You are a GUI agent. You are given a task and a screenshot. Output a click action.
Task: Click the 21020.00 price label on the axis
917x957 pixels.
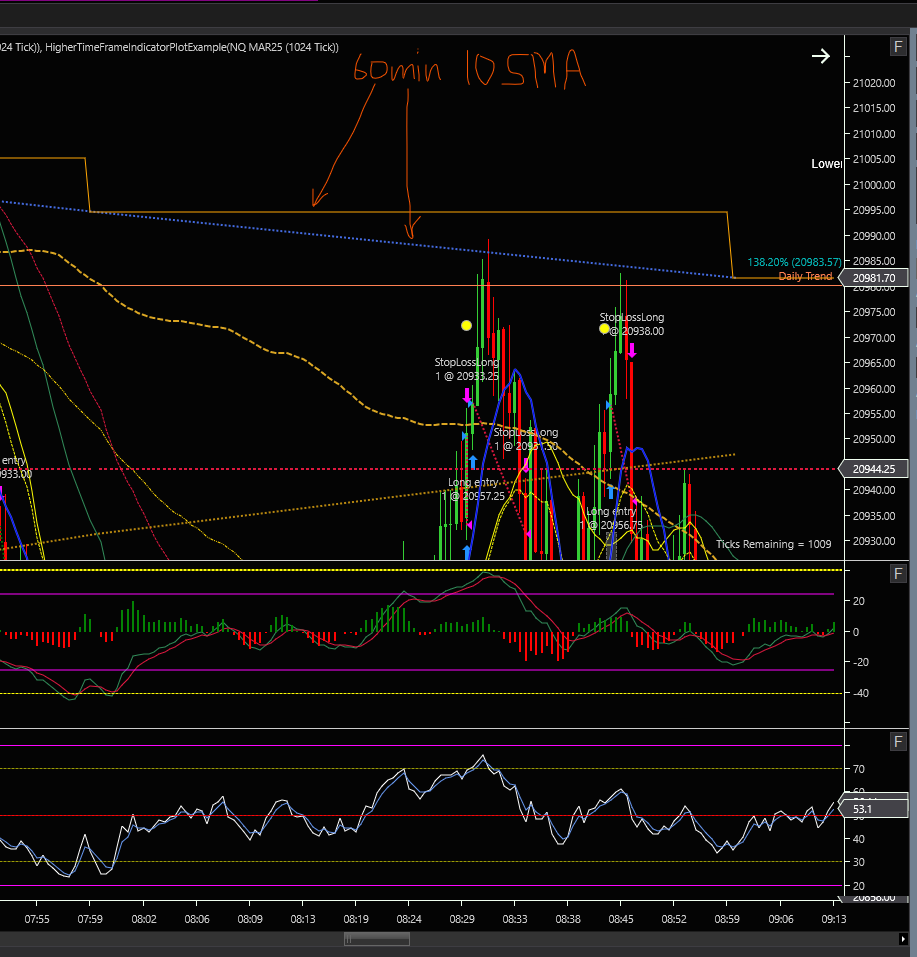click(874, 83)
